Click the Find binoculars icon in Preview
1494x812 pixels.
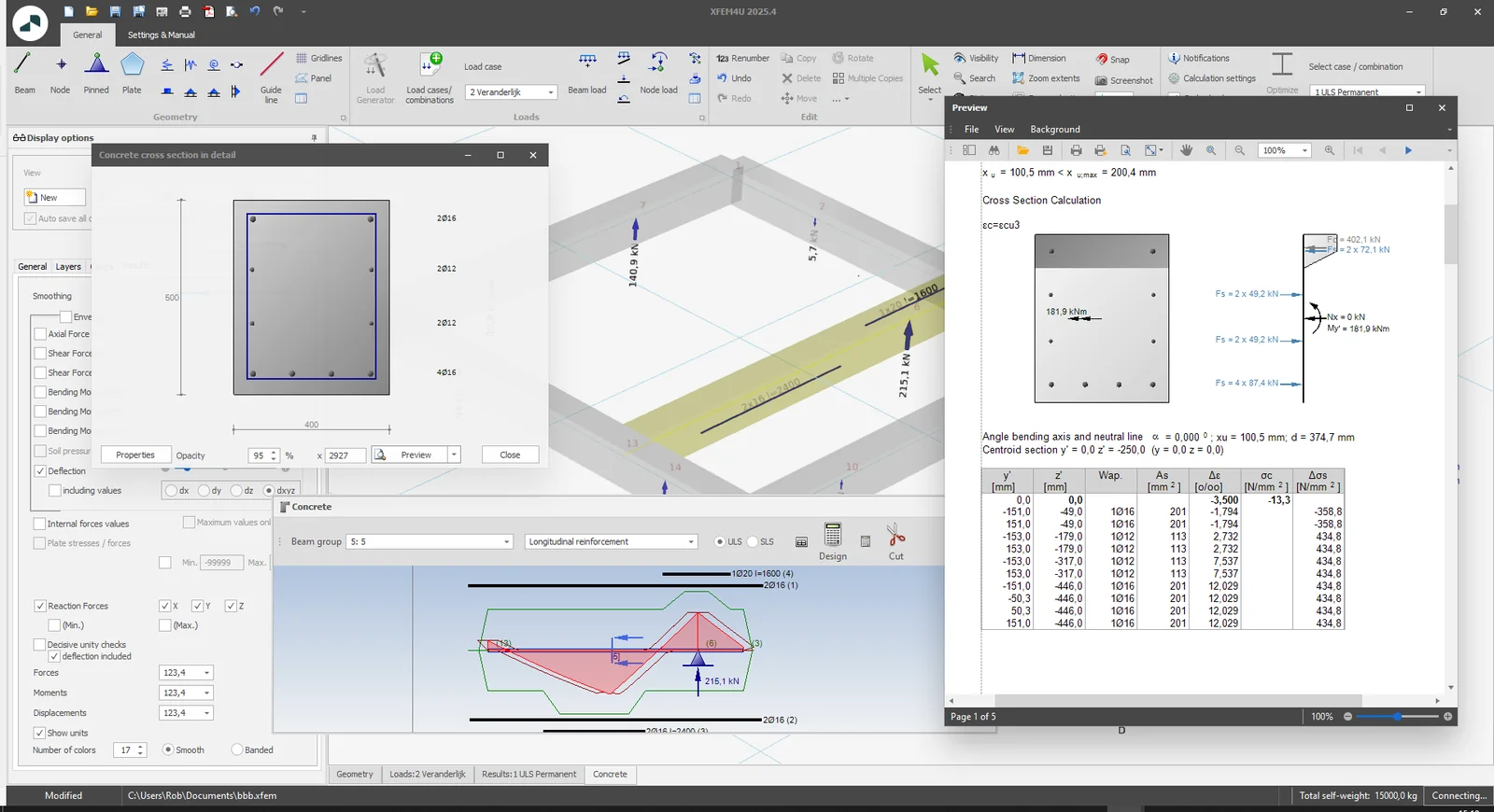pyautogui.click(x=994, y=150)
